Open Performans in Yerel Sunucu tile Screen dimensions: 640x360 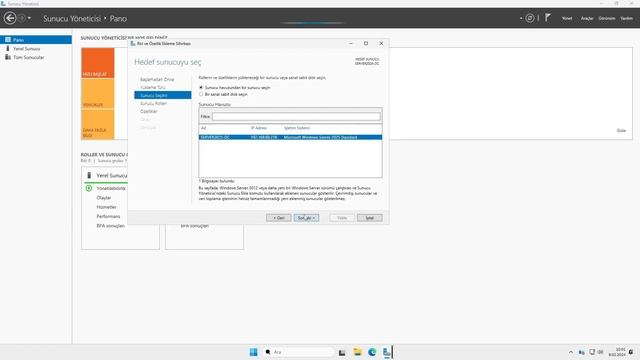pos(108,217)
